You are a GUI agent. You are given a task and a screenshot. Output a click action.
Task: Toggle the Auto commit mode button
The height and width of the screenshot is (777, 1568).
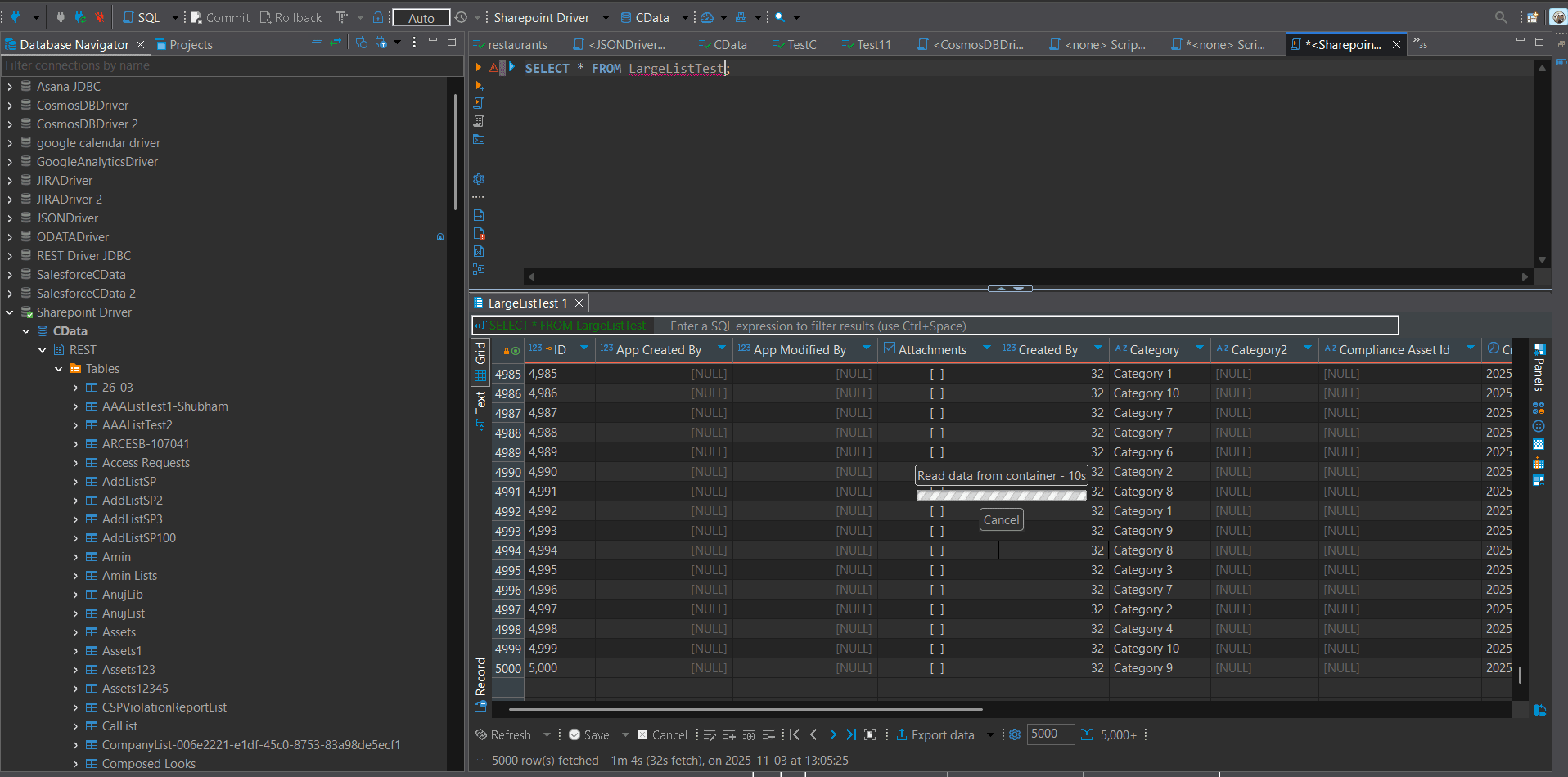click(x=420, y=17)
